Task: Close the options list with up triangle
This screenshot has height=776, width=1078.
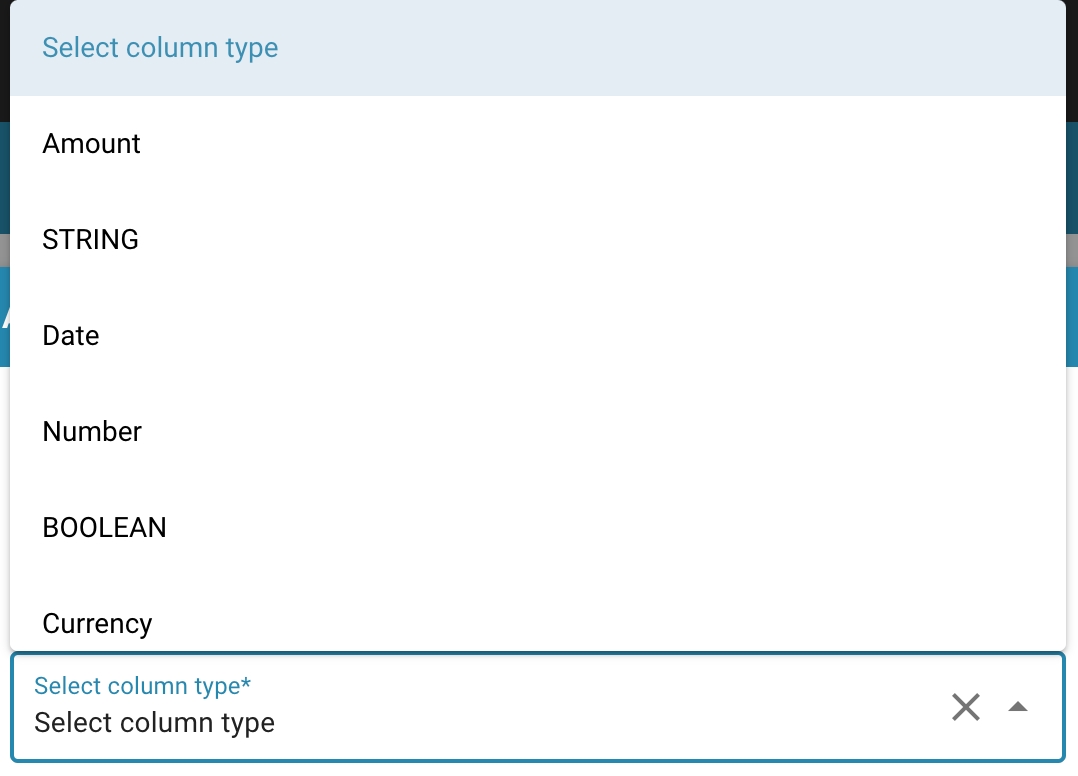Action: [x=1018, y=707]
